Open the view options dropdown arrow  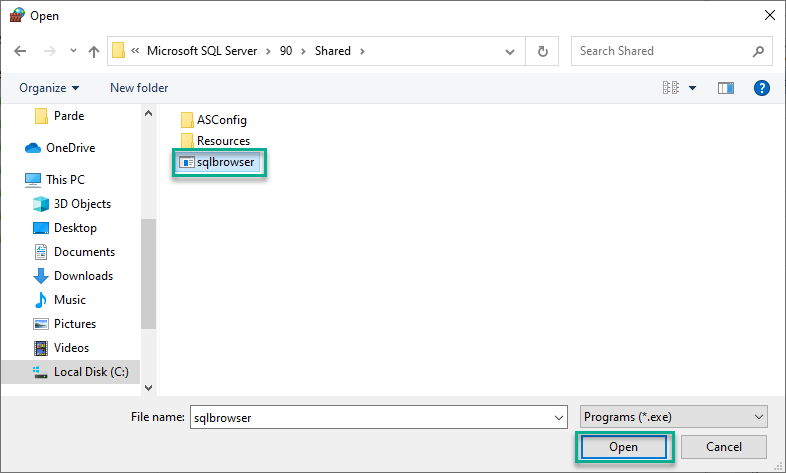tap(692, 88)
